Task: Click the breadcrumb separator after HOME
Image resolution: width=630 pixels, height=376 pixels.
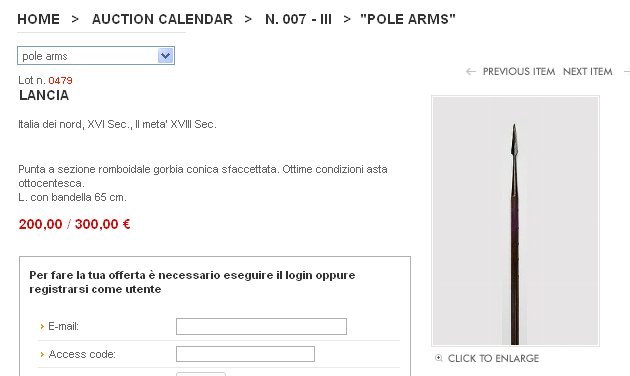Action: [75, 19]
